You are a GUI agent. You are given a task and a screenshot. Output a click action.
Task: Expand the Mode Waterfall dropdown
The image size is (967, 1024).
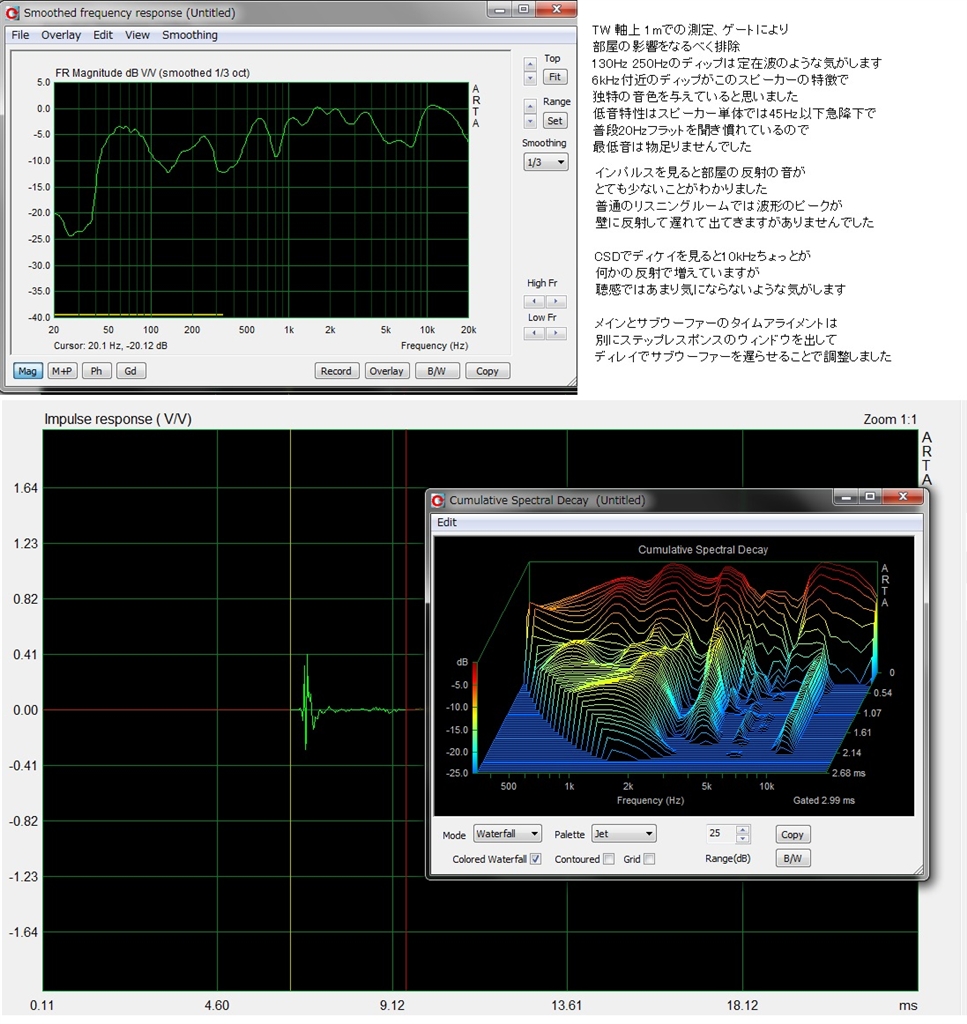click(x=507, y=833)
